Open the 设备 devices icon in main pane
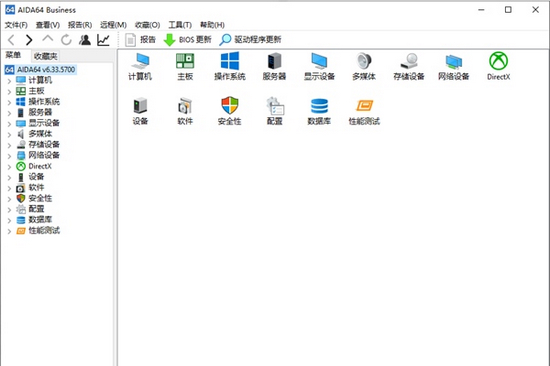This screenshot has height=366, width=550. 140,111
